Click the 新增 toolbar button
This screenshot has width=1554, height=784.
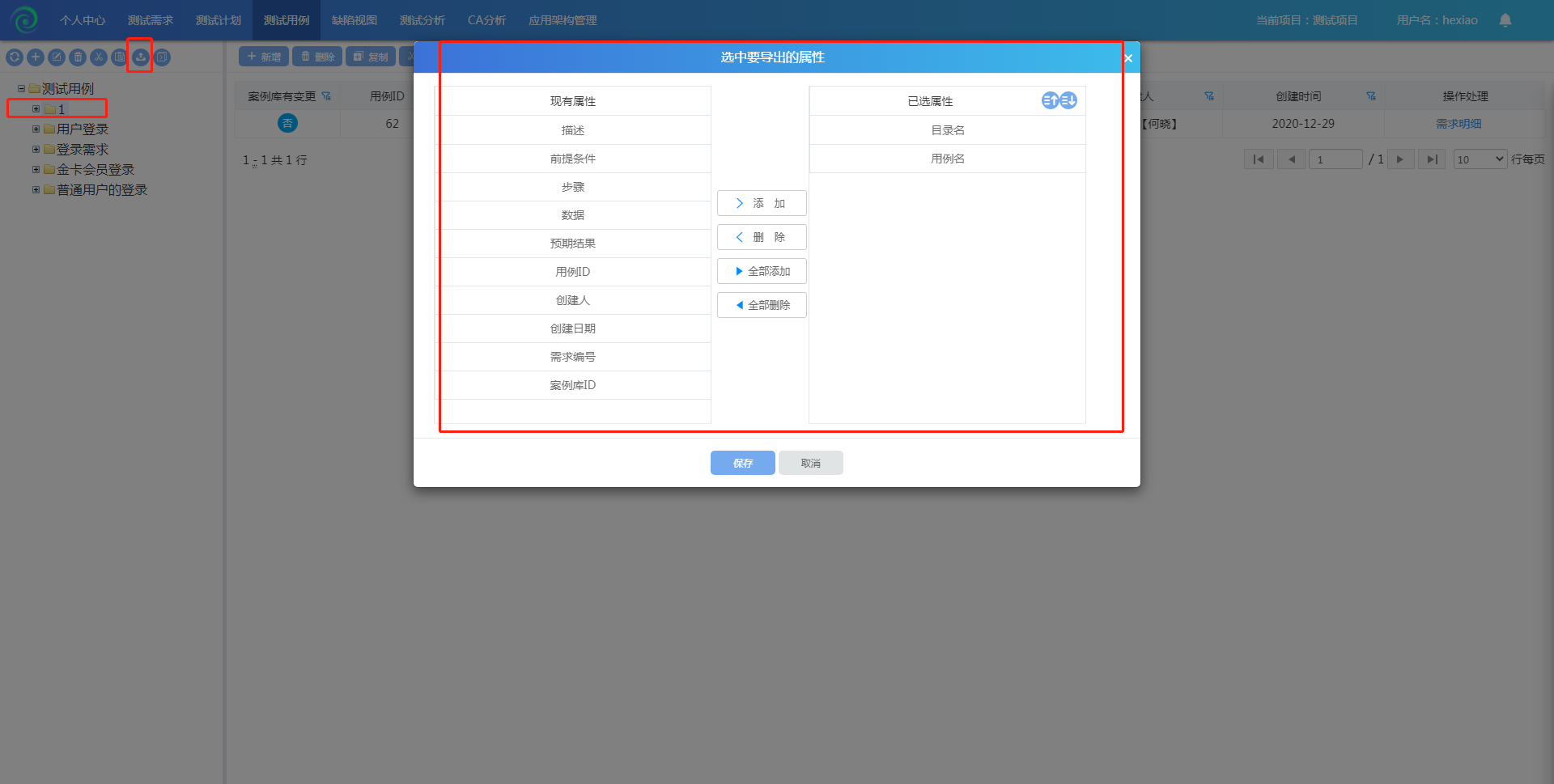point(264,57)
